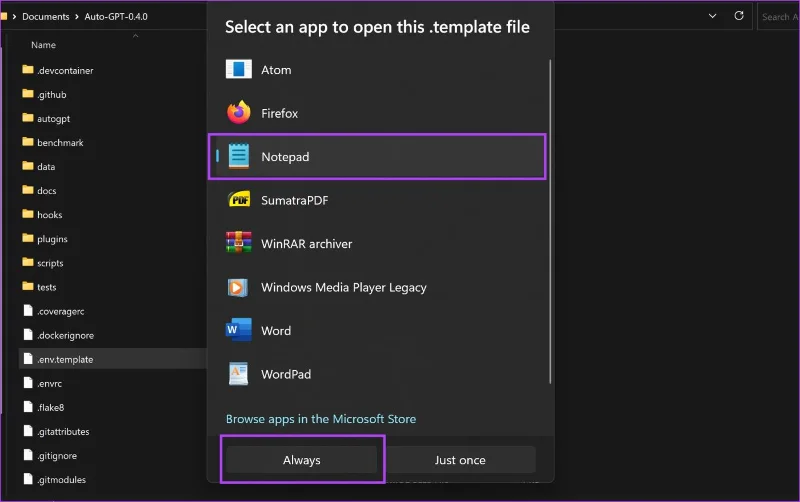Select Notepad to open the file
Screen dimensions: 800x502
pos(378,157)
